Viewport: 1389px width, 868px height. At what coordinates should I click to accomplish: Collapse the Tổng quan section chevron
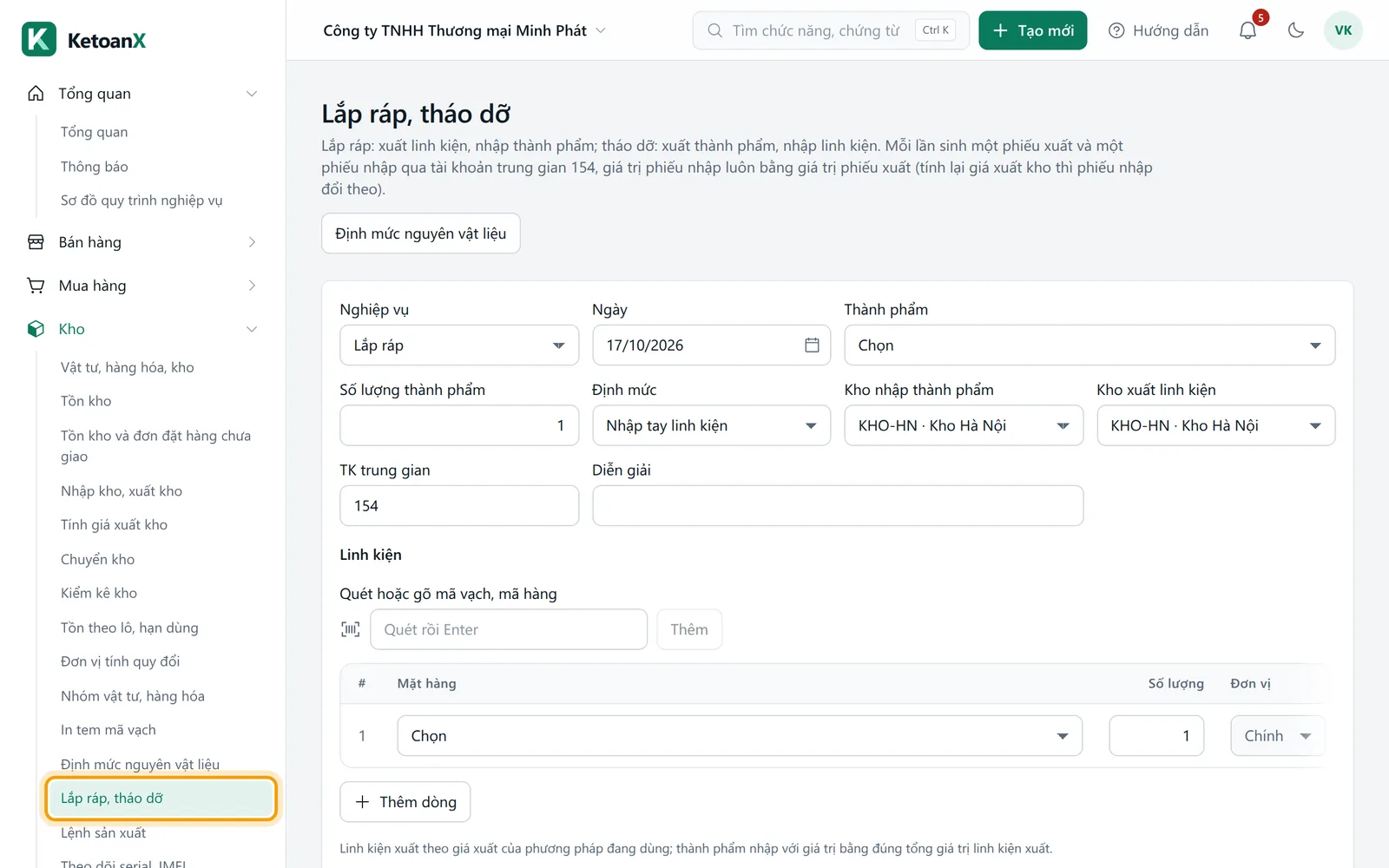pyautogui.click(x=252, y=94)
